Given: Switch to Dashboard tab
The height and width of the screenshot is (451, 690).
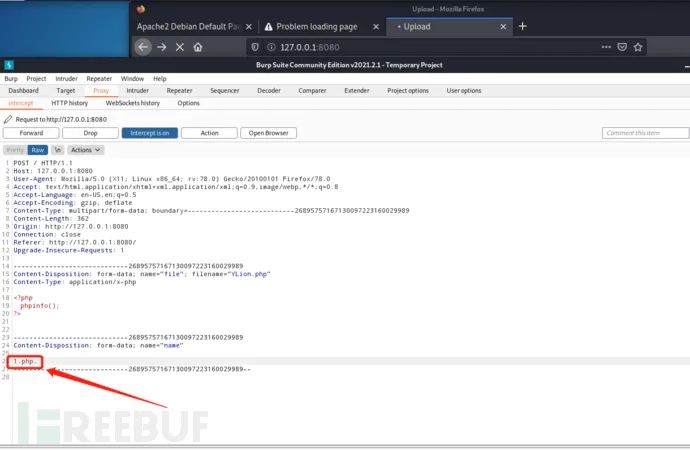Looking at the screenshot, I should pos(23,91).
